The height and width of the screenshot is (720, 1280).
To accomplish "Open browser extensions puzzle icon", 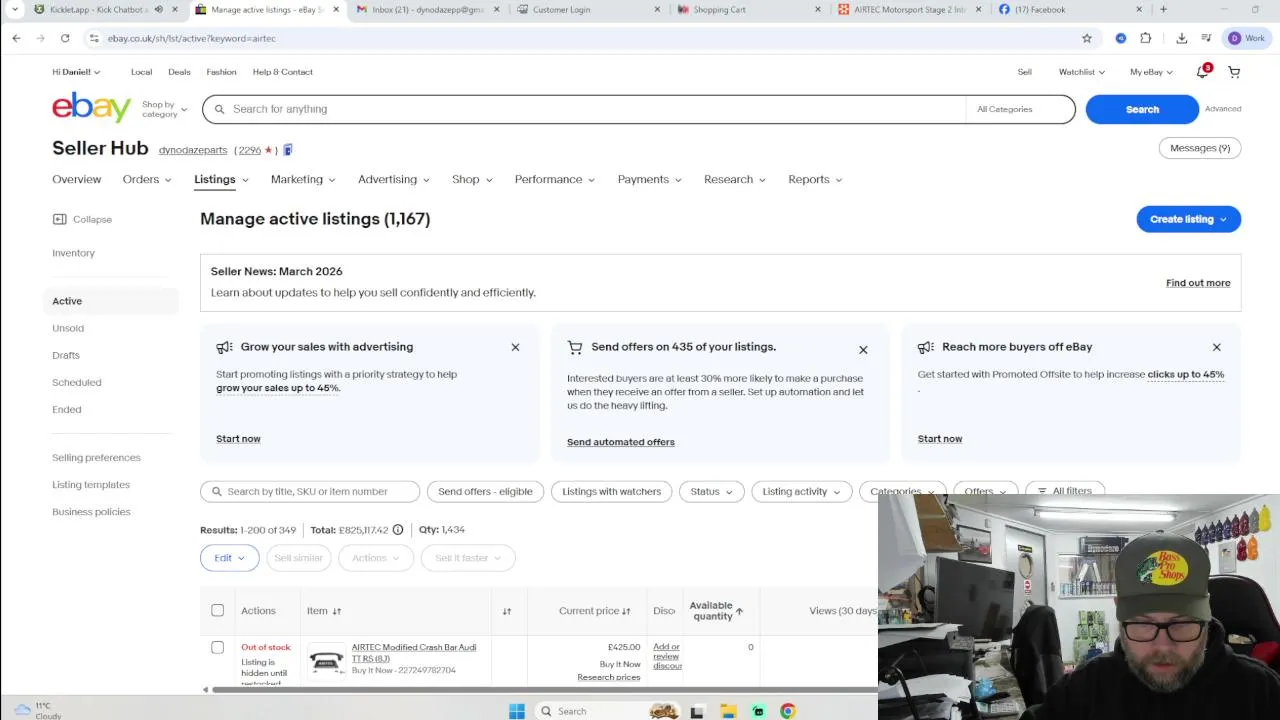I will click(x=1146, y=38).
